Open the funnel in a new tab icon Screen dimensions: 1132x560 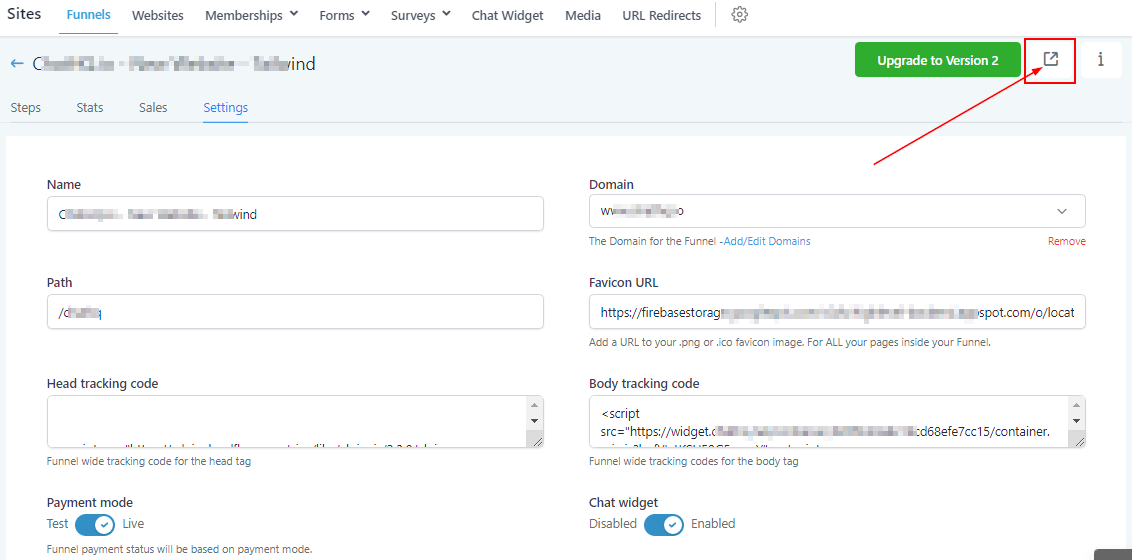[x=1050, y=59]
